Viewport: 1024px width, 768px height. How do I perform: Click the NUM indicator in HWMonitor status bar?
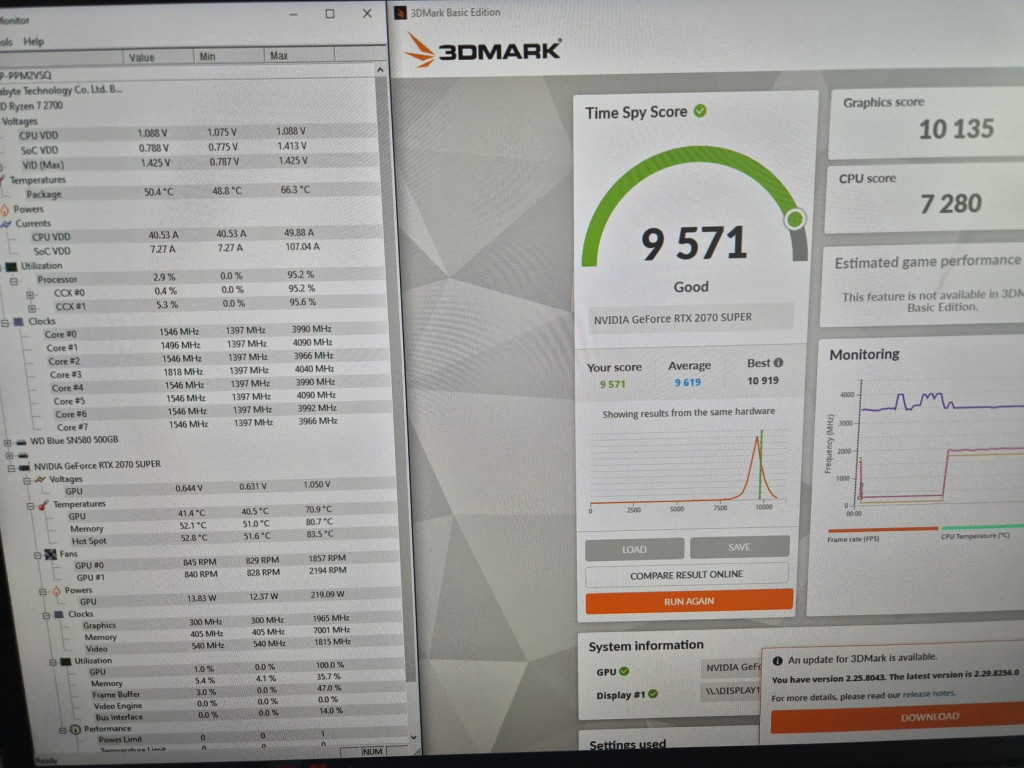click(372, 752)
